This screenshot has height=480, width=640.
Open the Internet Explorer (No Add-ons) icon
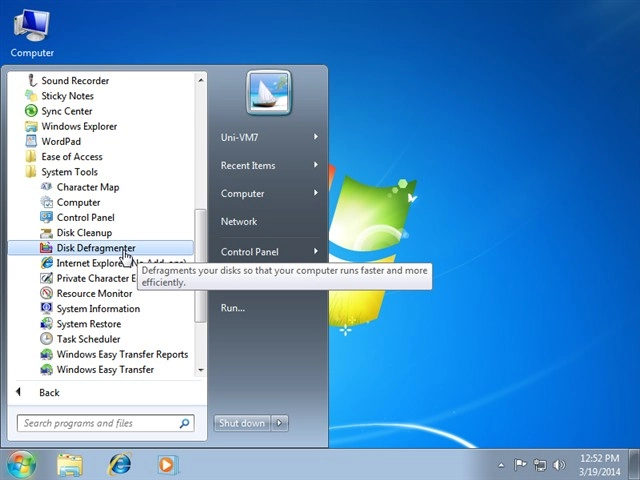[46, 263]
